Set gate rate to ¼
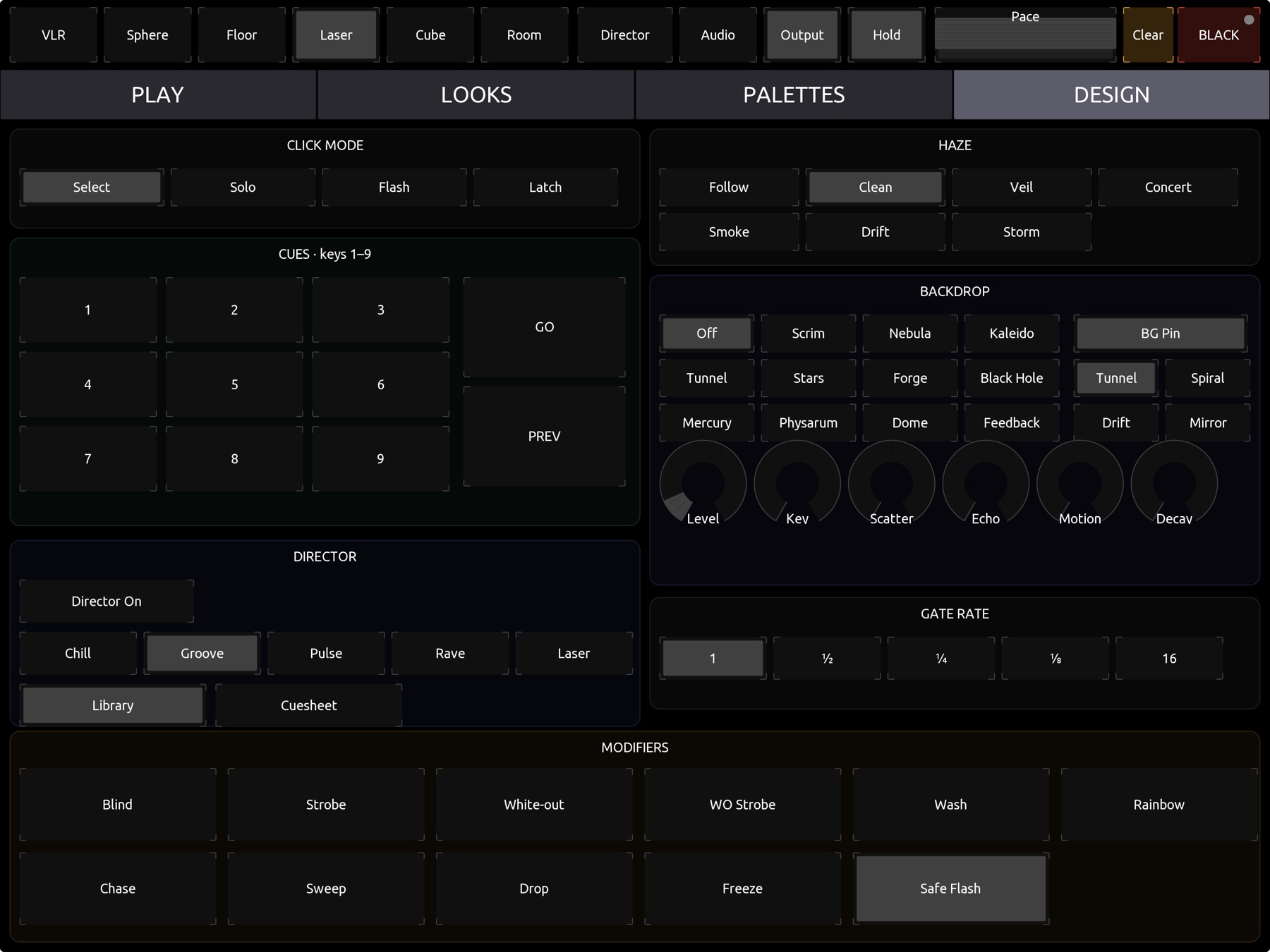Screen dimensions: 1270x952 tap(941, 658)
